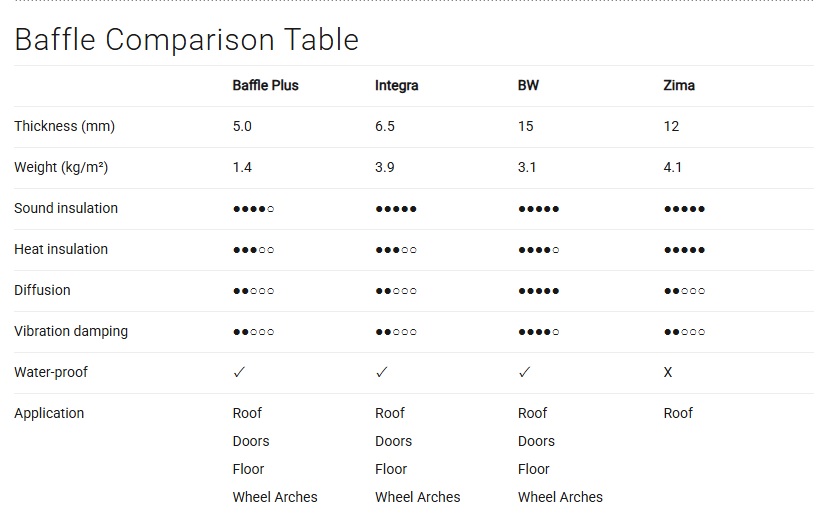Click the BW water-proof checkmark
The height and width of the screenshot is (514, 827).
click(x=525, y=372)
